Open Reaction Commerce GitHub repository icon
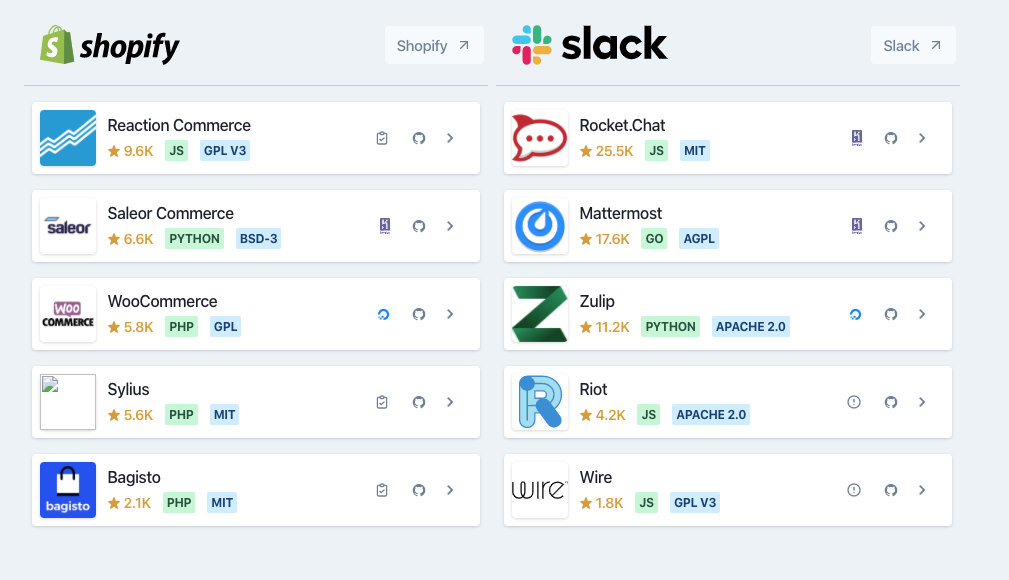The height and width of the screenshot is (580, 1009). (x=419, y=138)
